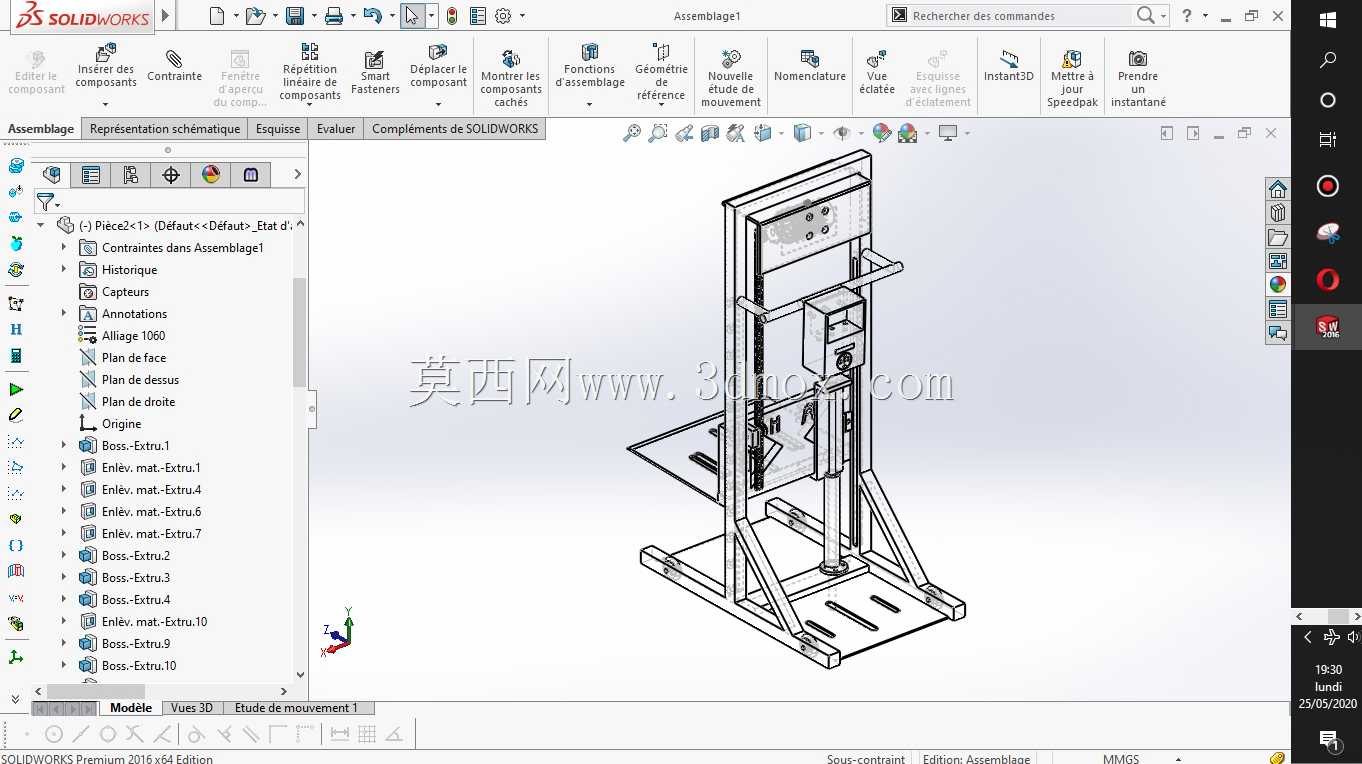Click the Rebuild traffic light icon
Image resolution: width=1362 pixels, height=764 pixels.
coord(452,16)
